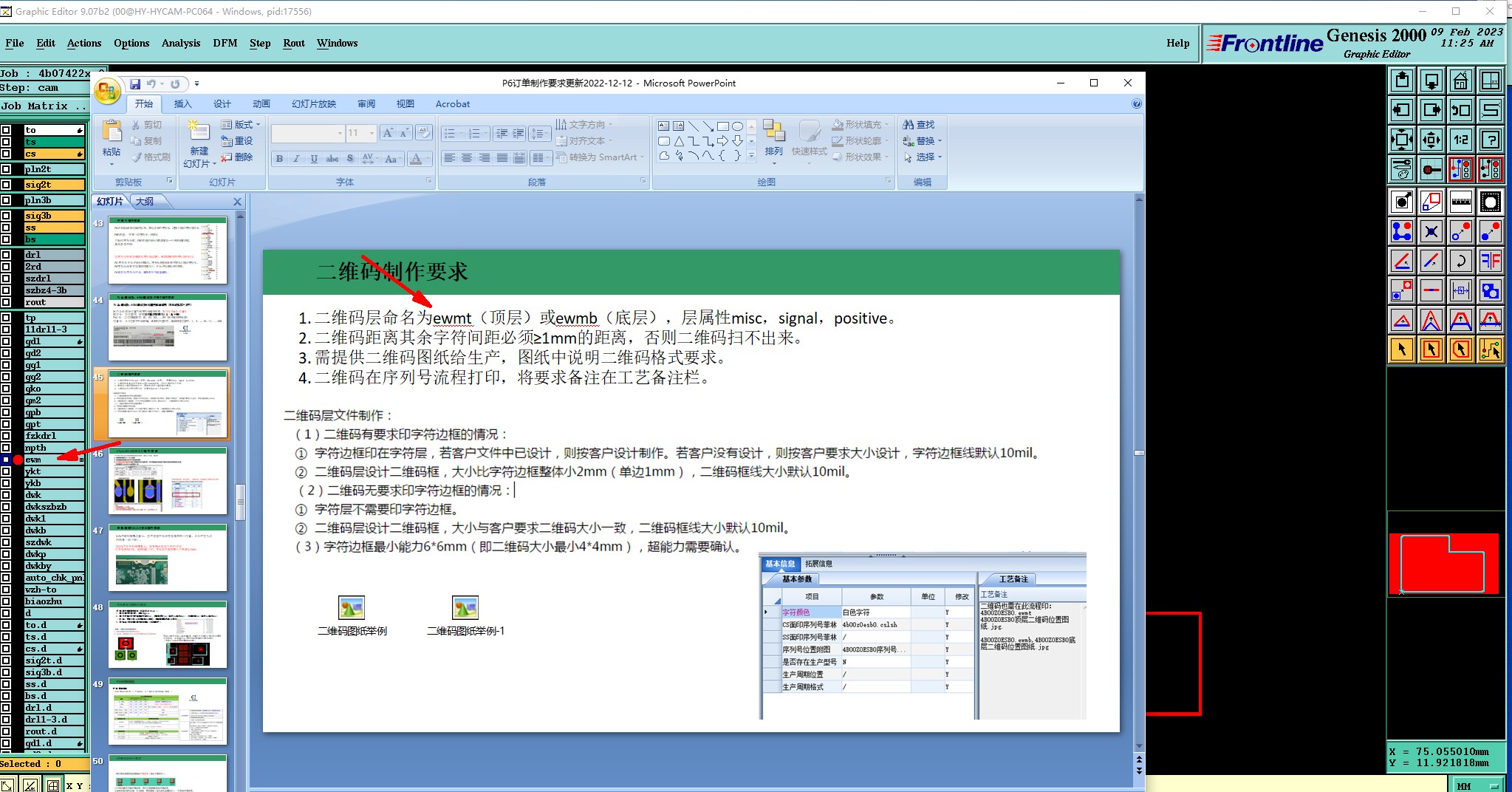This screenshot has height=792, width=1512.
Task: Click the Office orb button
Action: point(107,91)
